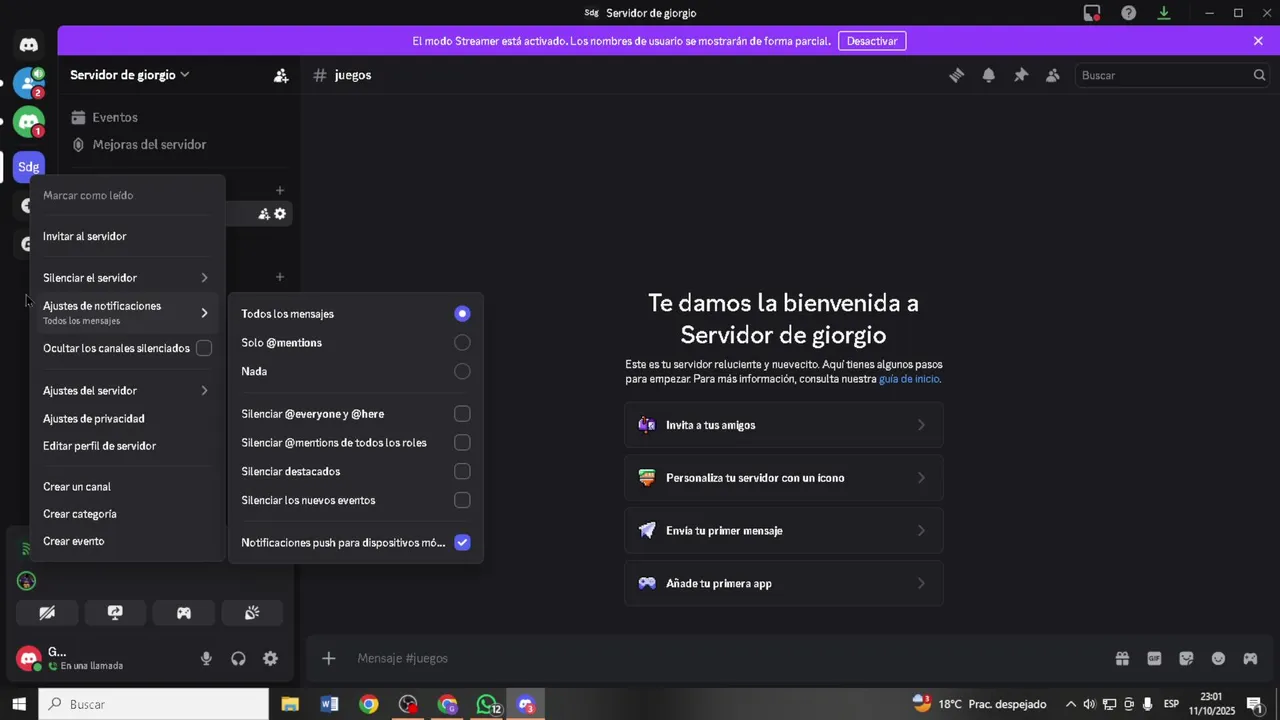1280x720 pixels.
Task: Choose Invitar al servidor
Action: [127, 236]
